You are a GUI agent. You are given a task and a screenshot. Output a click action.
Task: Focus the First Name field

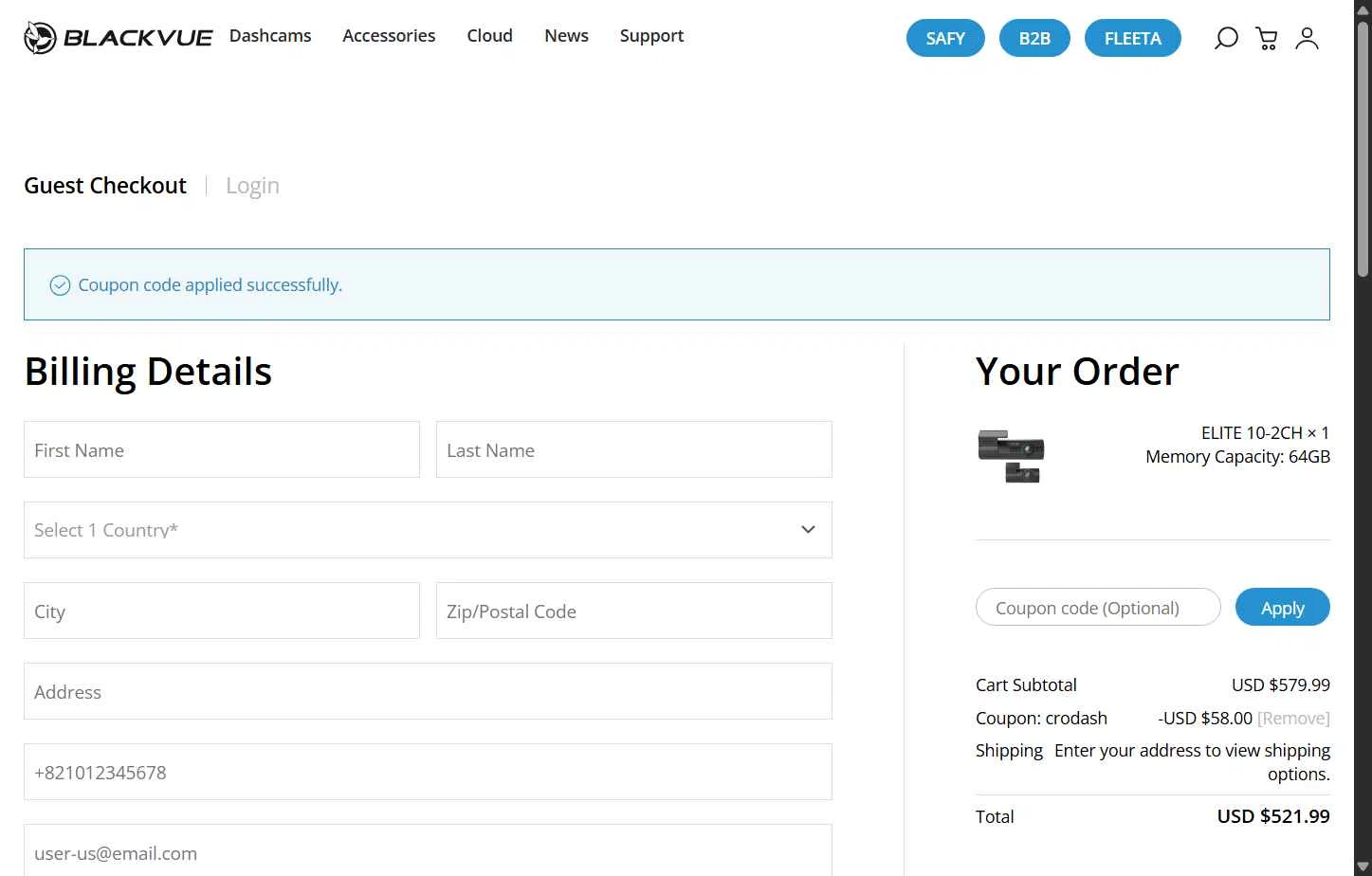click(x=222, y=449)
